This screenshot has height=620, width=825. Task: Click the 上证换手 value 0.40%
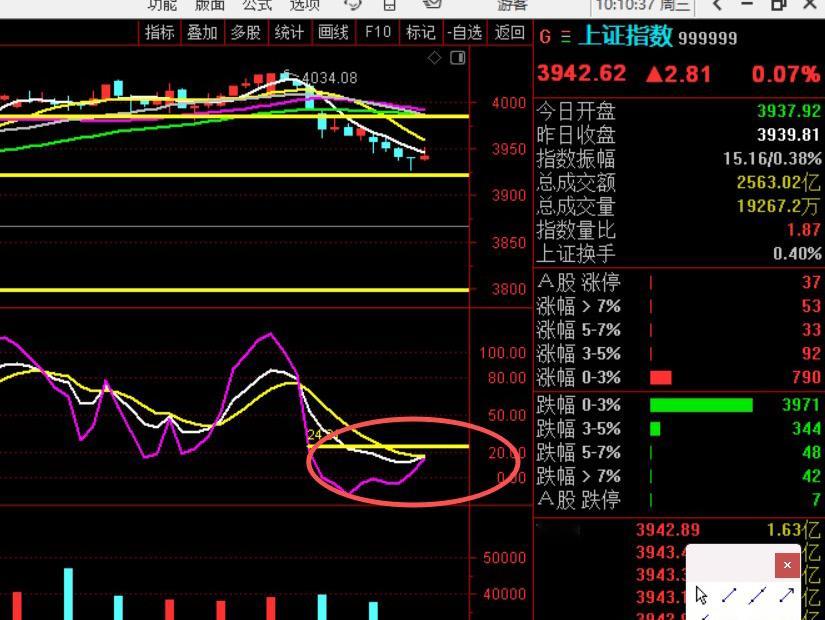pos(797,254)
